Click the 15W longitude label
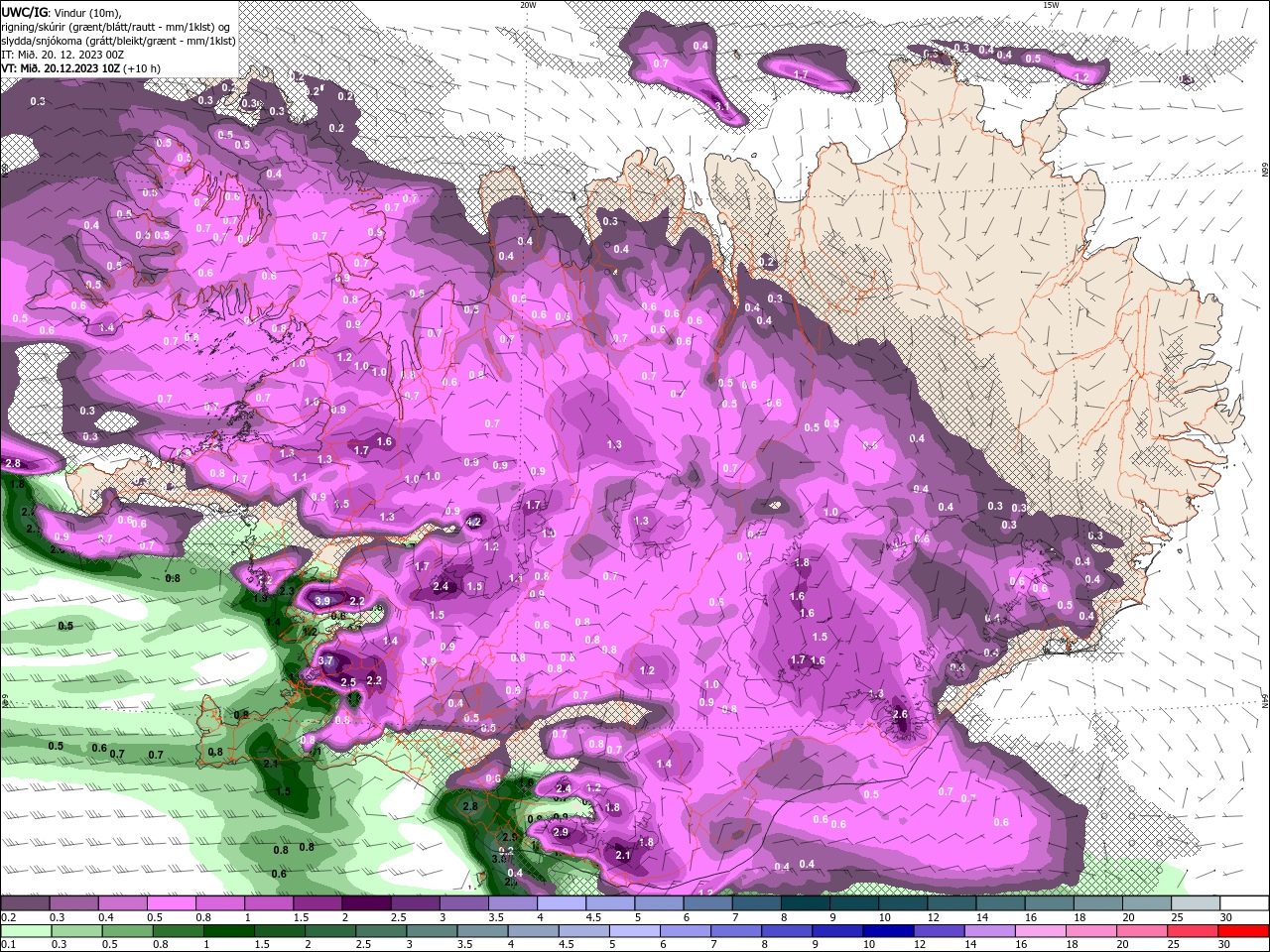Viewport: 1270px width, 952px height. click(1051, 5)
